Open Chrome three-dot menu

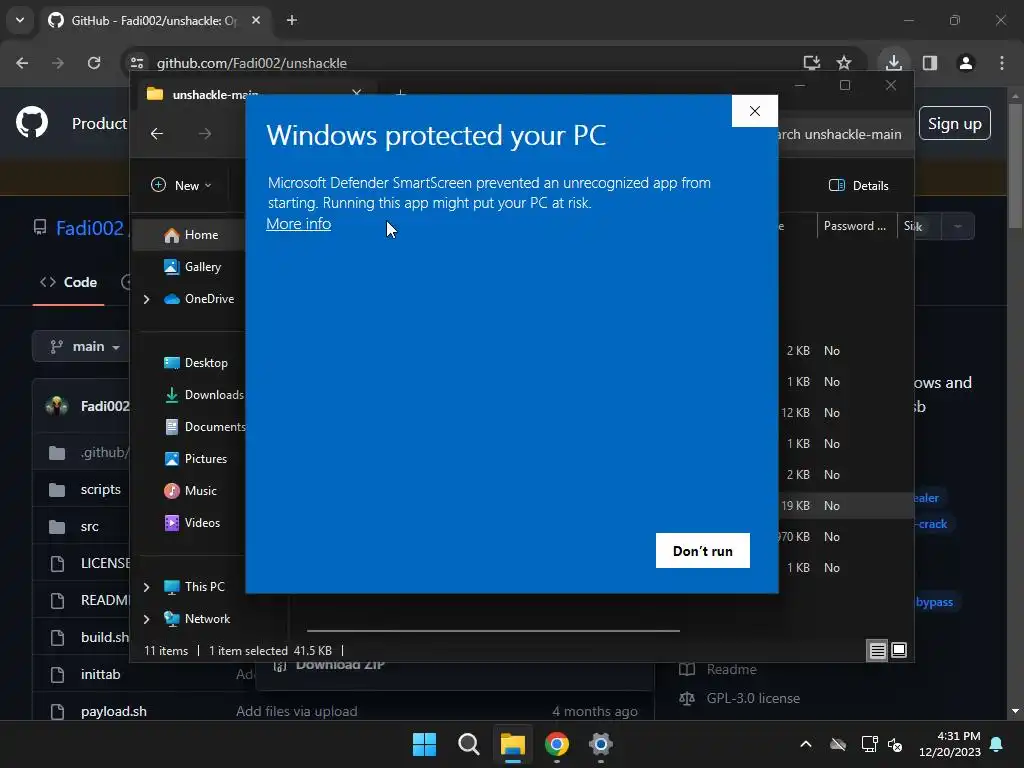(x=1002, y=63)
